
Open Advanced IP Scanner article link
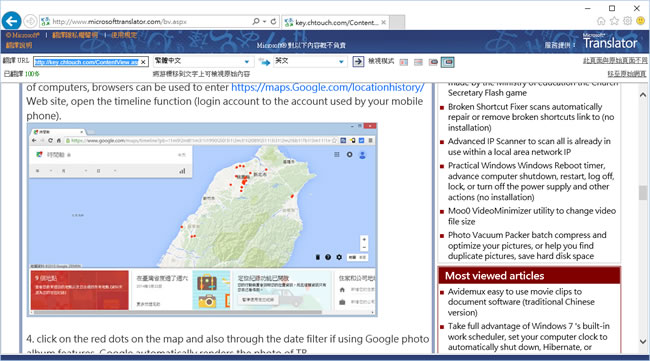coord(529,147)
